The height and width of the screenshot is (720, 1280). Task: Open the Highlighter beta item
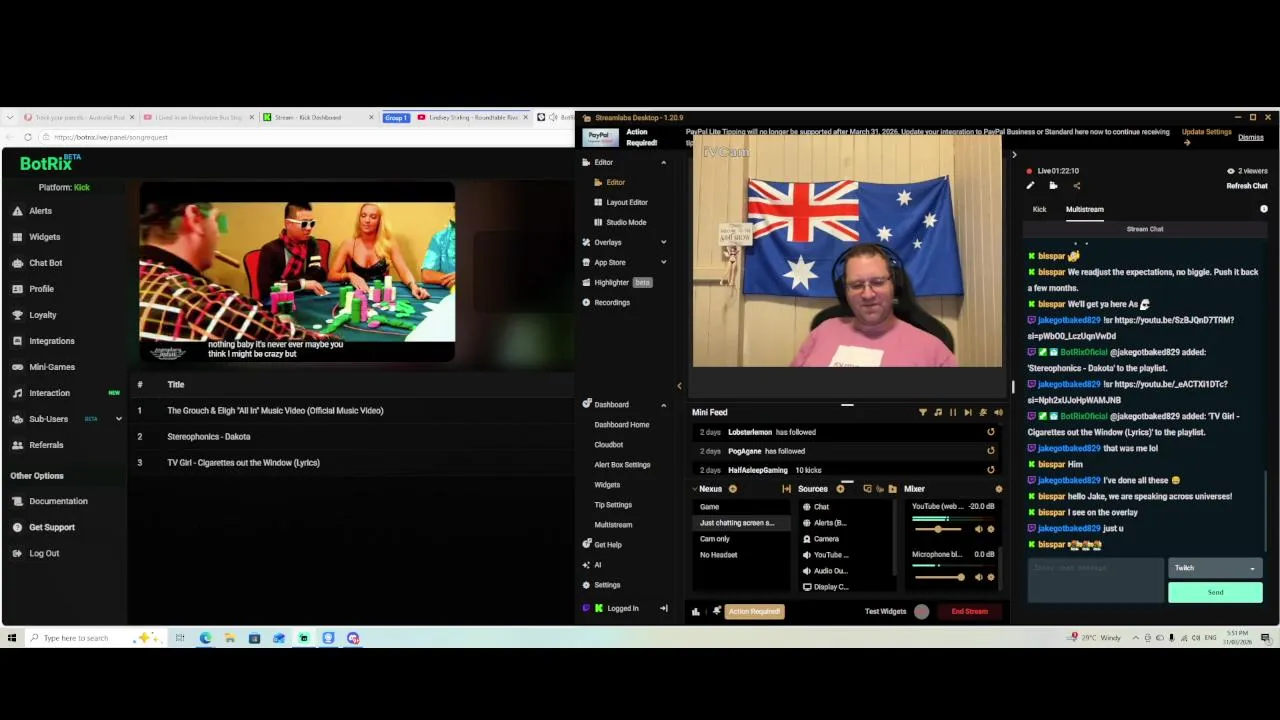(x=616, y=282)
